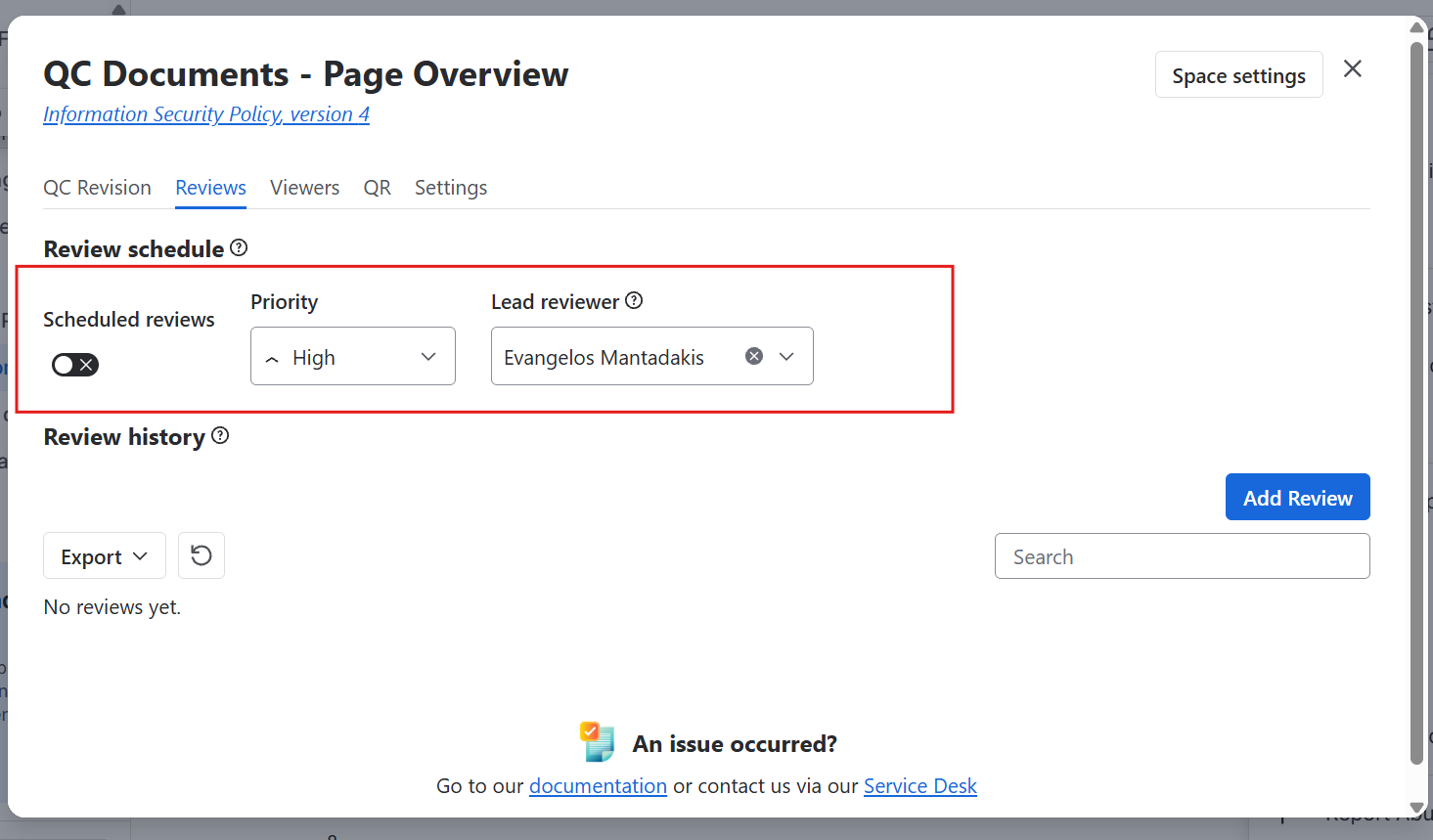Screen dimensions: 1433x840
Task: Open the Export dropdown menu
Action: [x=105, y=555]
